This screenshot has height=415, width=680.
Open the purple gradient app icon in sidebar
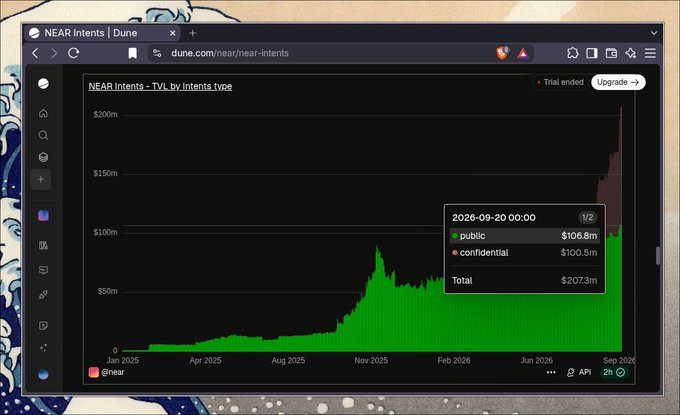click(x=43, y=216)
